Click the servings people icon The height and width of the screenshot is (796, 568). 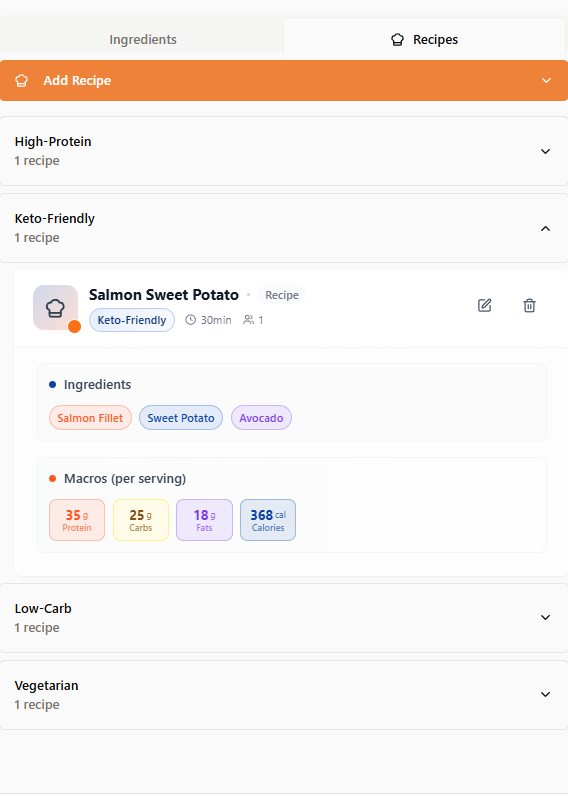click(x=248, y=320)
